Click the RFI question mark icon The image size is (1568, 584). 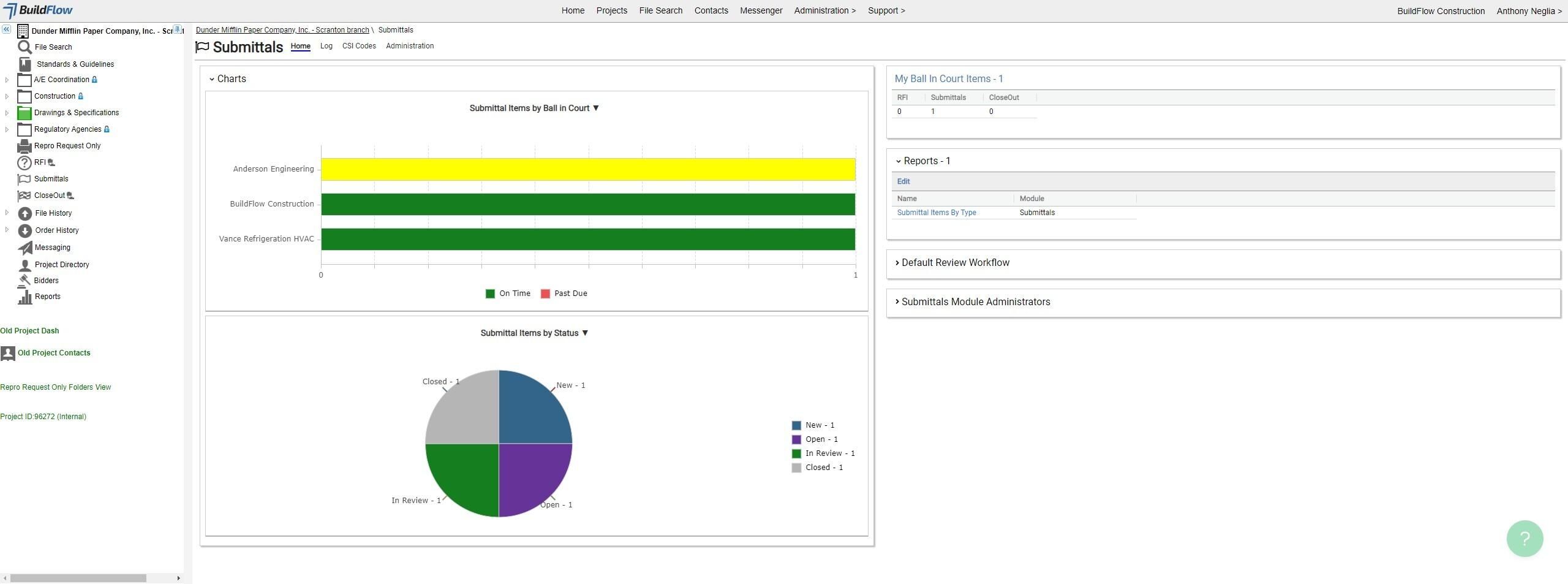[24, 162]
